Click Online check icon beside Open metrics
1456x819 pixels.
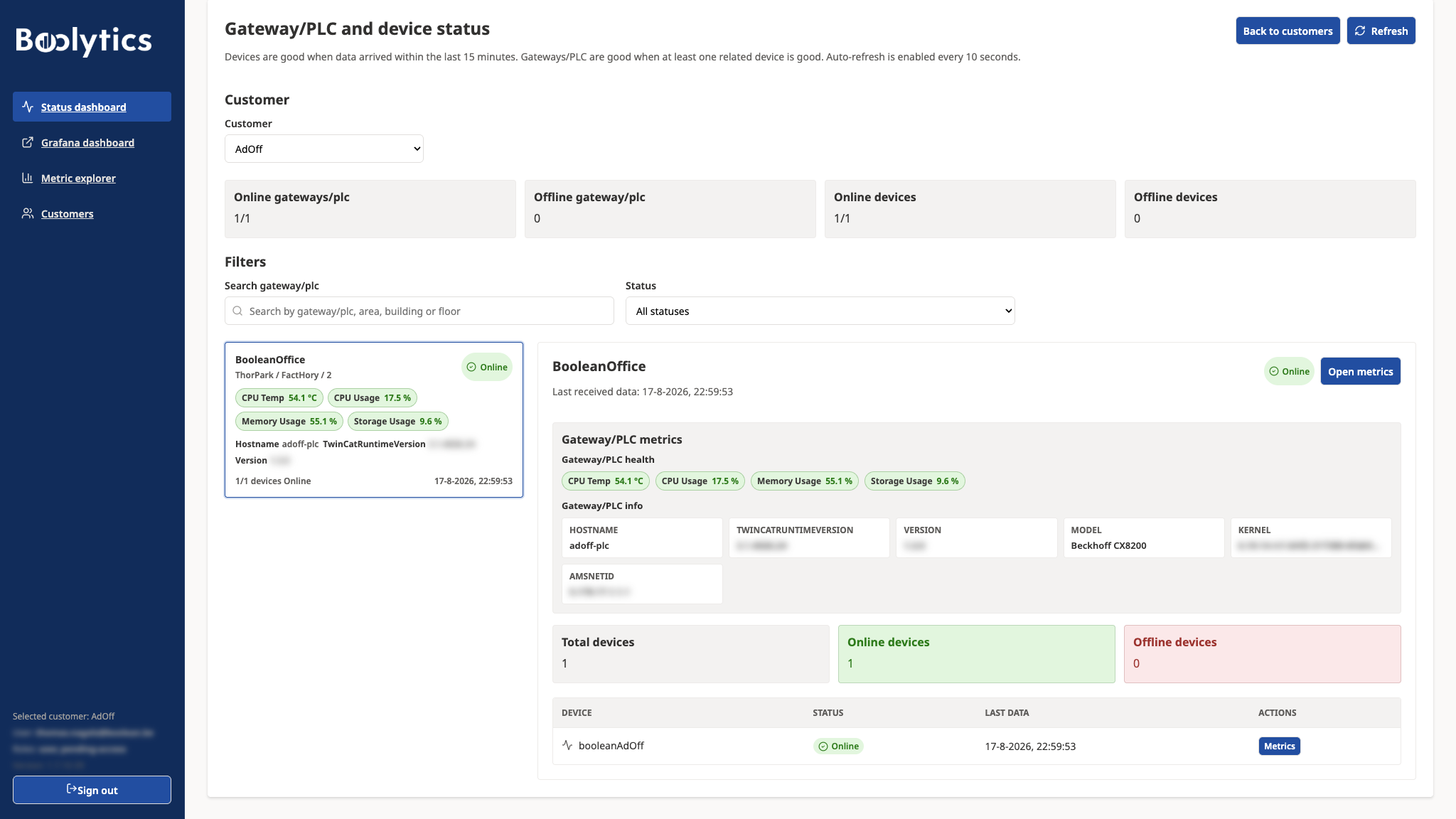tap(1274, 371)
